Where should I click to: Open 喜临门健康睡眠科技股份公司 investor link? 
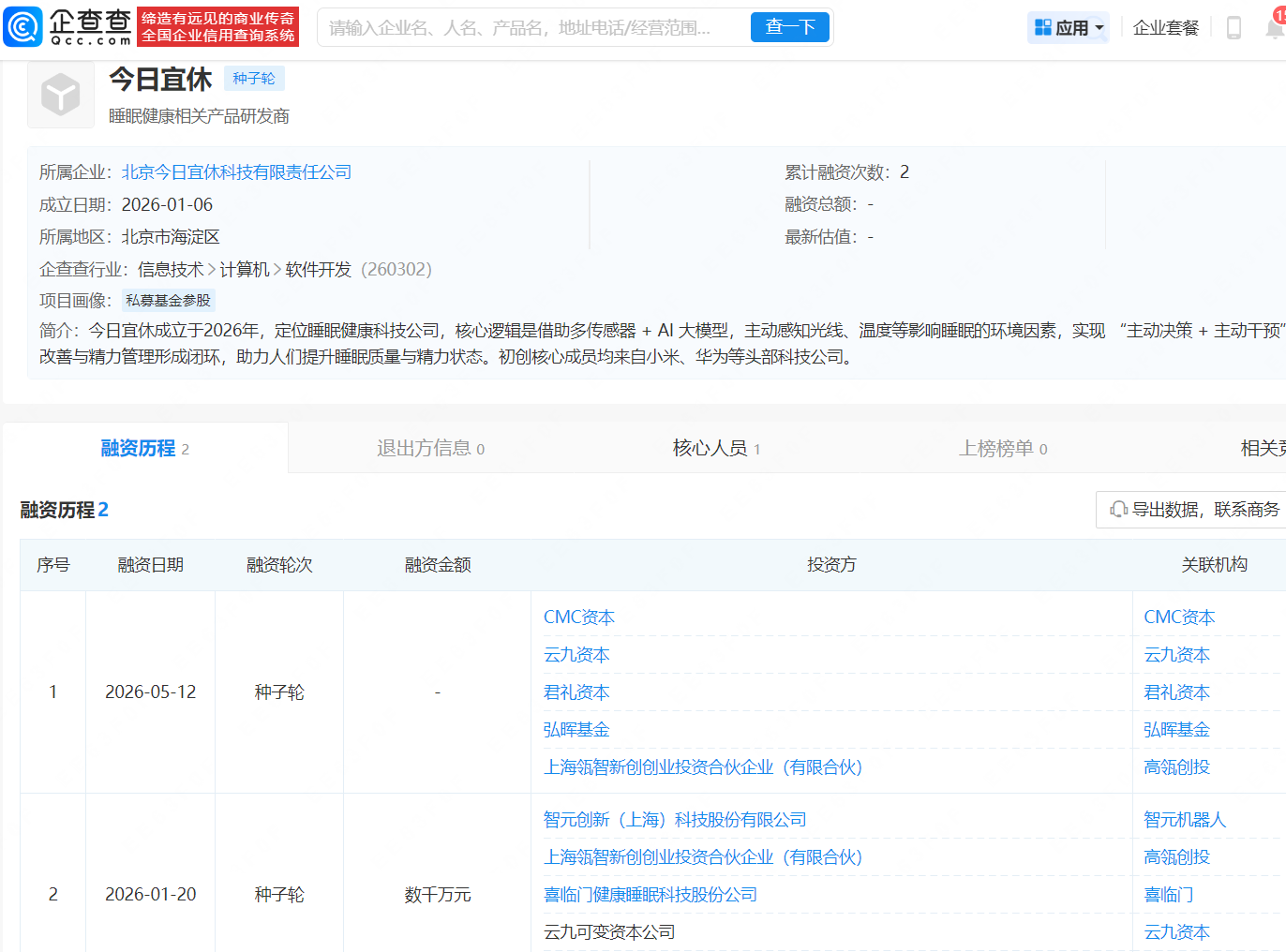coord(650,895)
